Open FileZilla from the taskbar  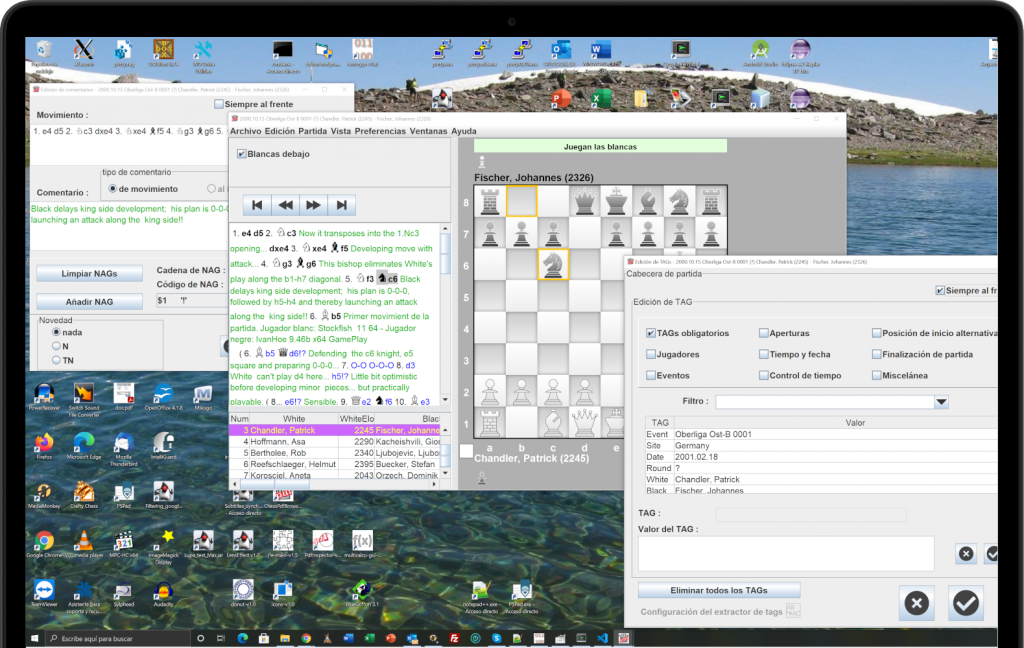tap(454, 638)
